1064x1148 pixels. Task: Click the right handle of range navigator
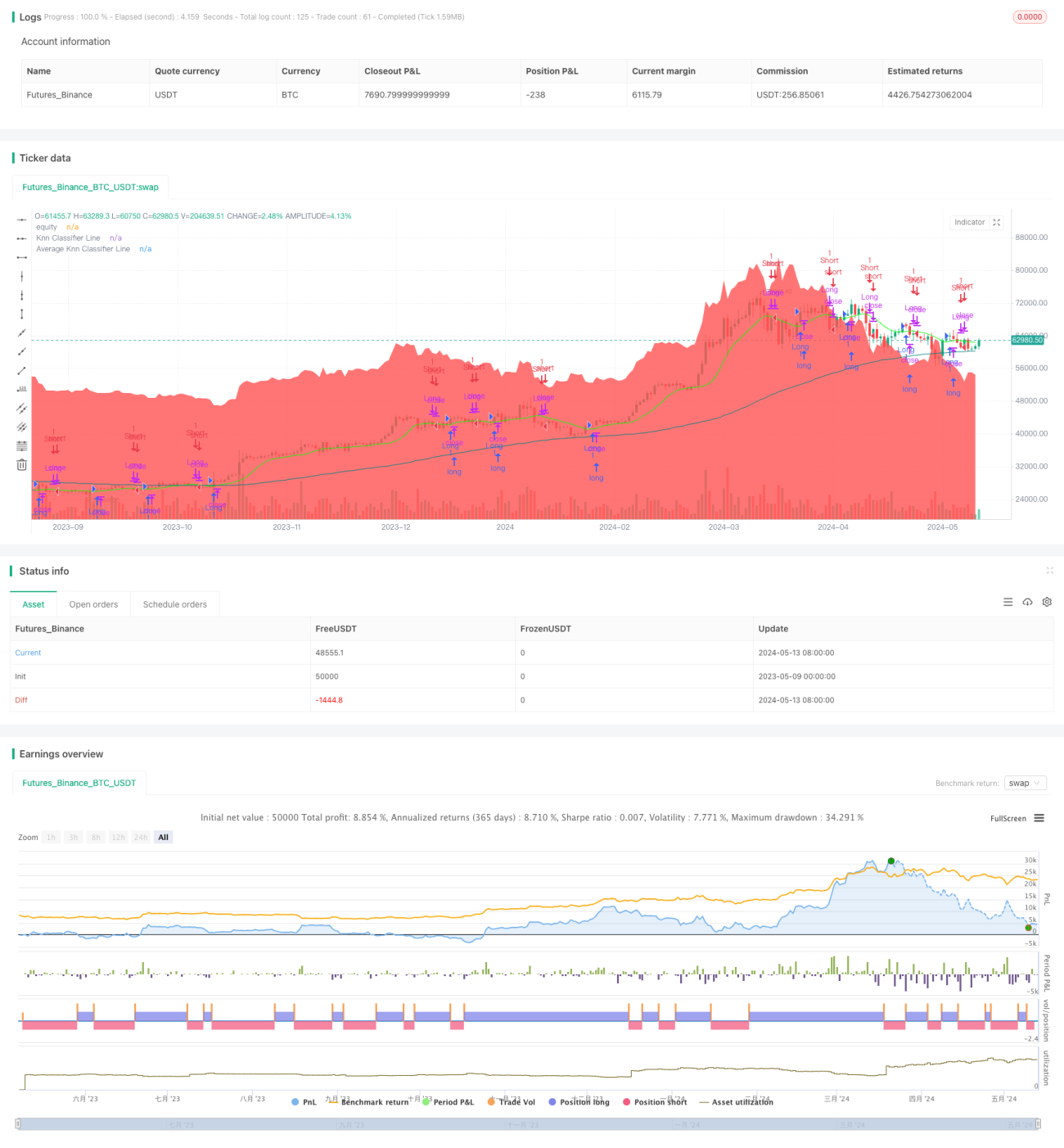(1039, 1124)
